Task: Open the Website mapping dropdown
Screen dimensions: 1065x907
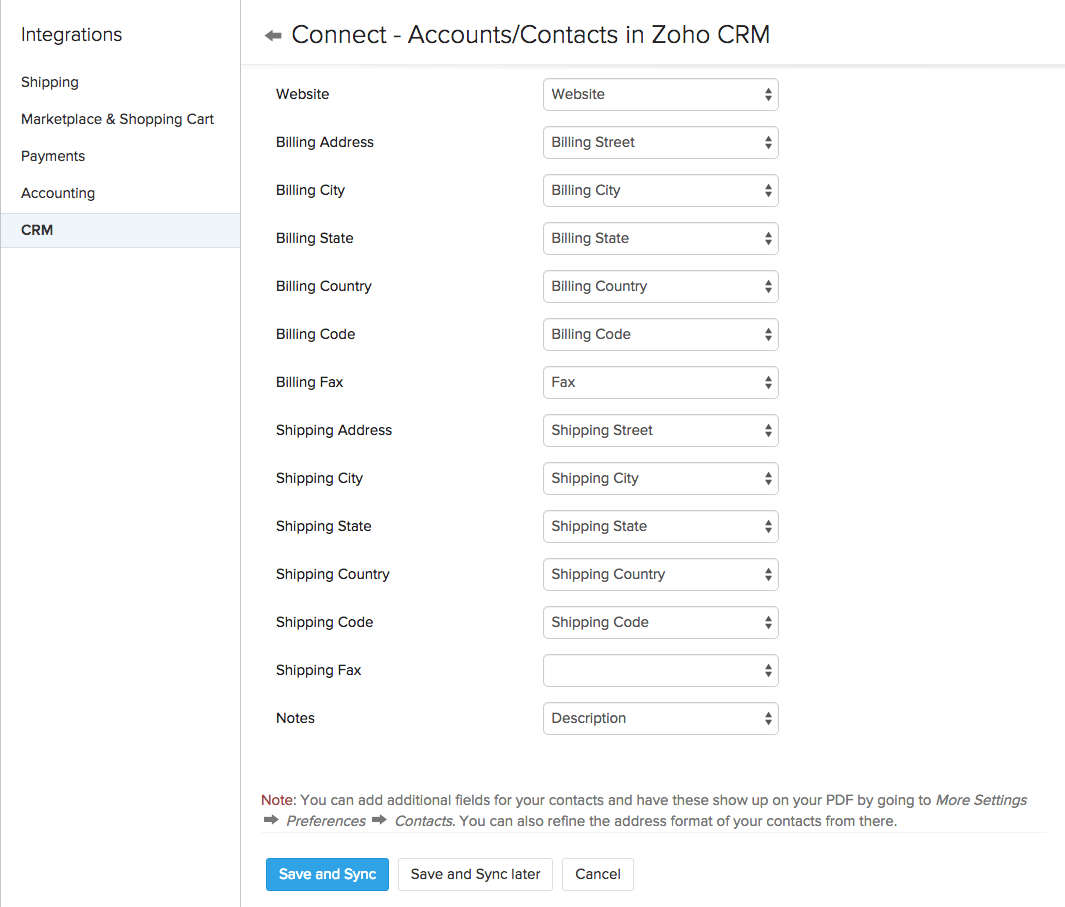Action: (x=660, y=94)
